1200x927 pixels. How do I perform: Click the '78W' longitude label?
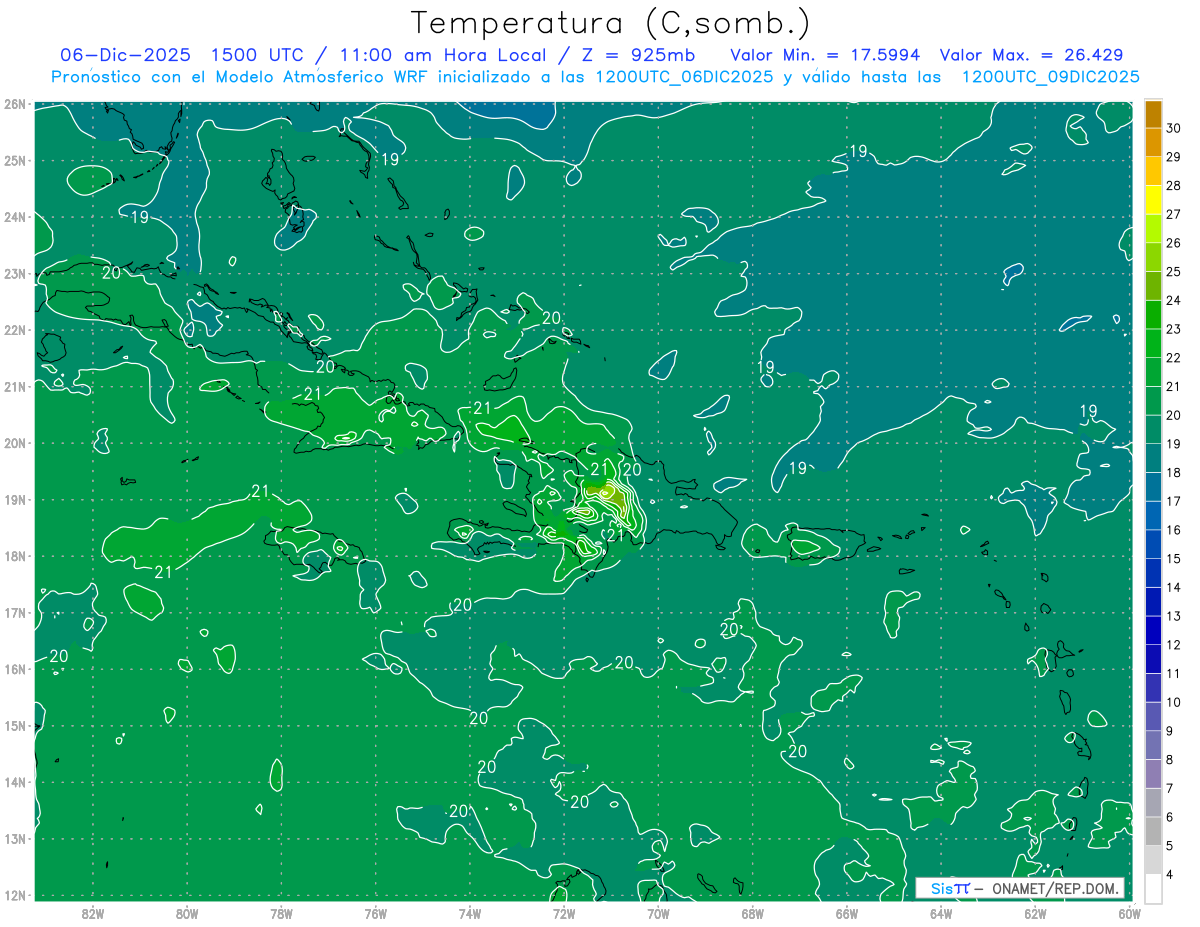click(x=281, y=913)
